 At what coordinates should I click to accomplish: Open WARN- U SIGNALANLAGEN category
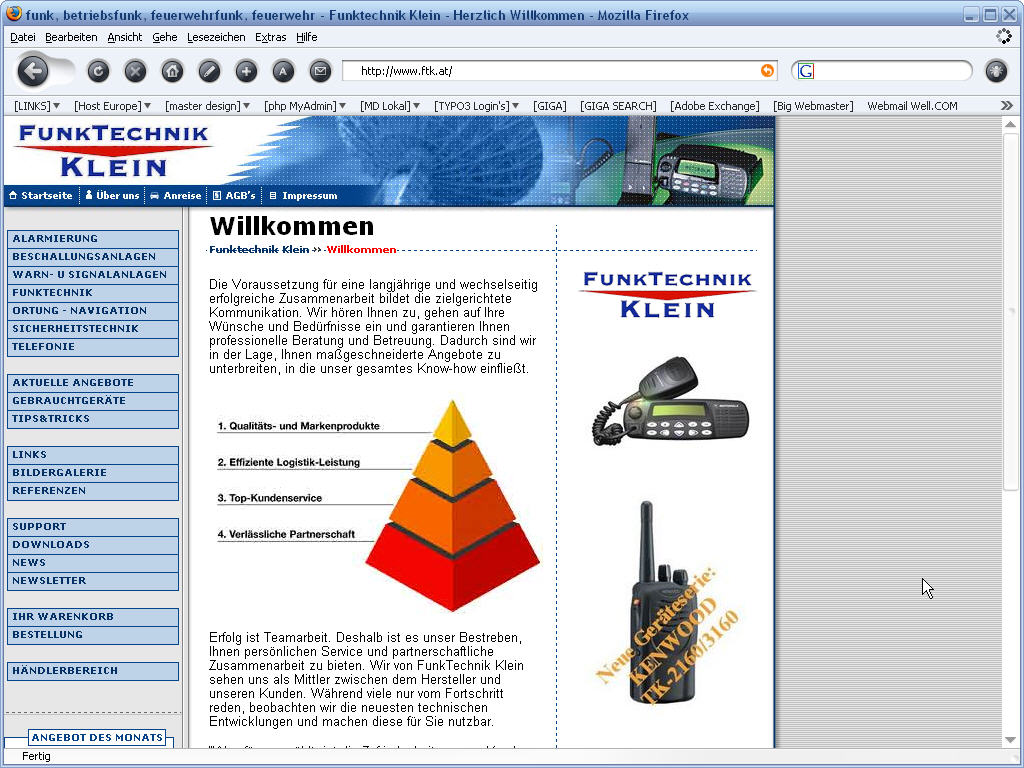click(x=93, y=274)
